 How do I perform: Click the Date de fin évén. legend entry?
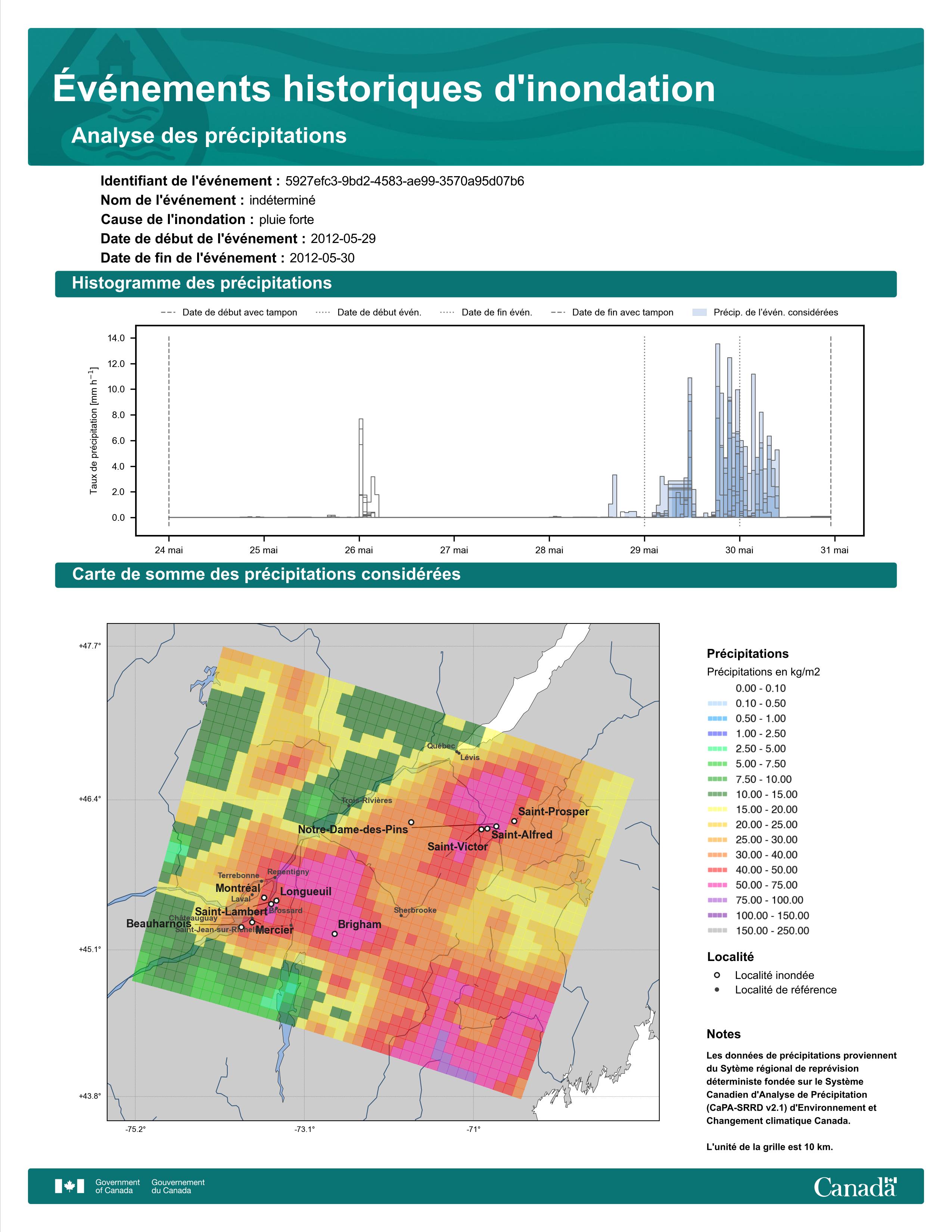(x=486, y=312)
